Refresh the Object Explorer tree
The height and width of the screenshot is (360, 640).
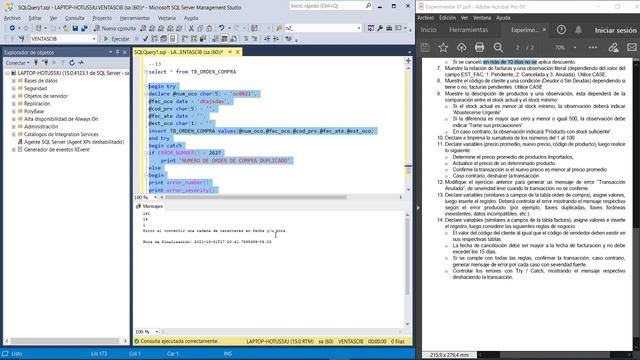[72, 63]
